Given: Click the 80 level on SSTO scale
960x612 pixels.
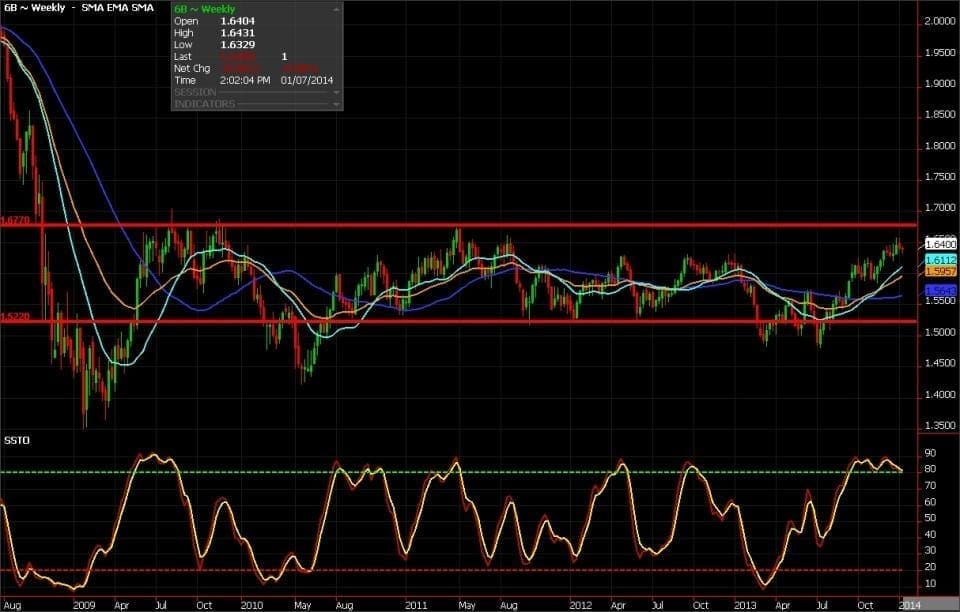Looking at the screenshot, I should point(929,469).
